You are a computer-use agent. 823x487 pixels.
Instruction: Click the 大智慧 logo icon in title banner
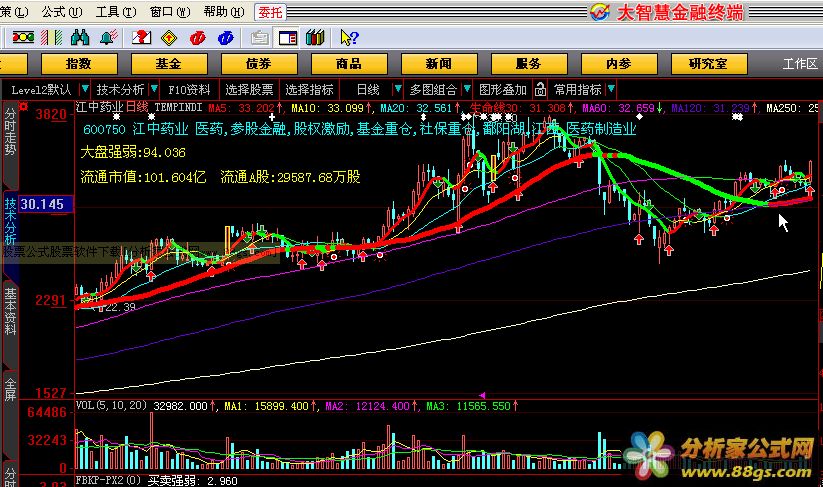(599, 12)
